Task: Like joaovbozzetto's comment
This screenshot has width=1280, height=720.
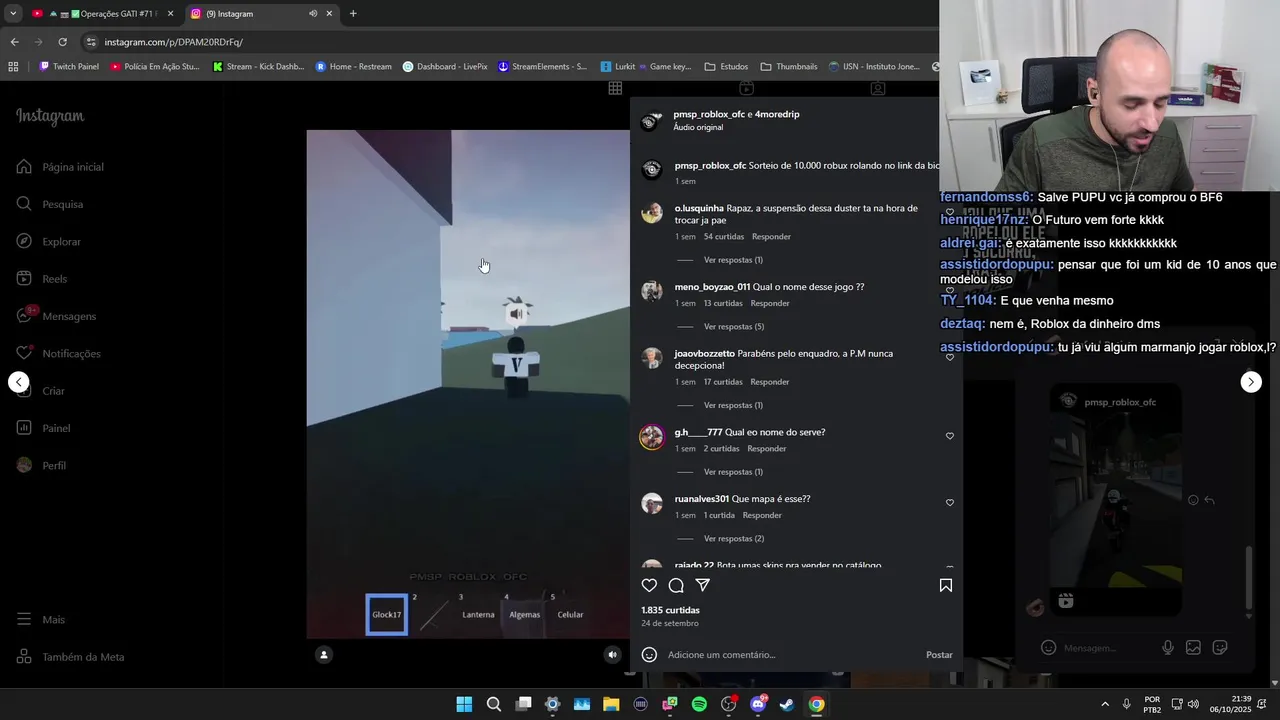Action: [x=950, y=357]
